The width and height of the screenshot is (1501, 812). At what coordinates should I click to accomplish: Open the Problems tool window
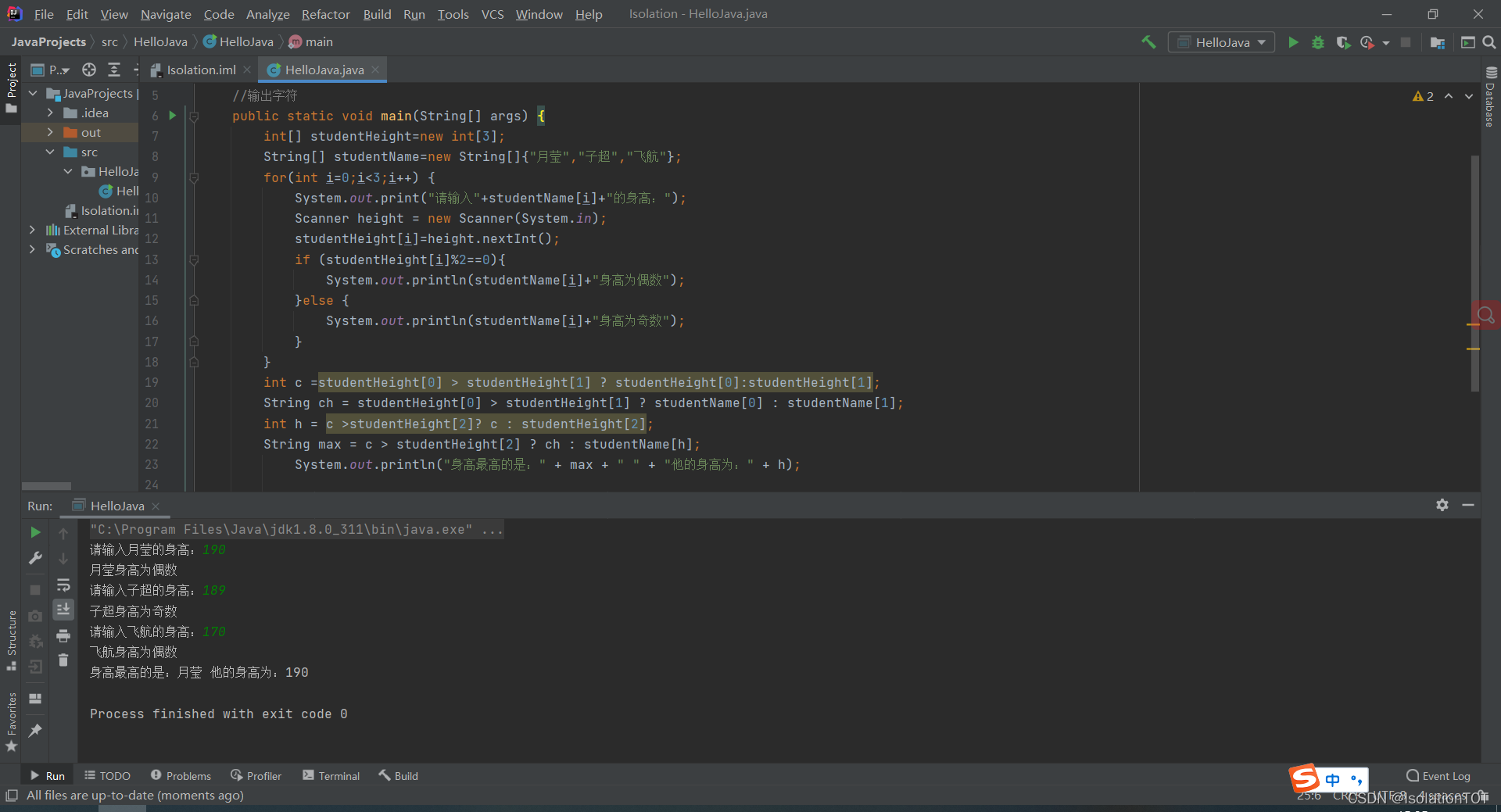[x=181, y=775]
